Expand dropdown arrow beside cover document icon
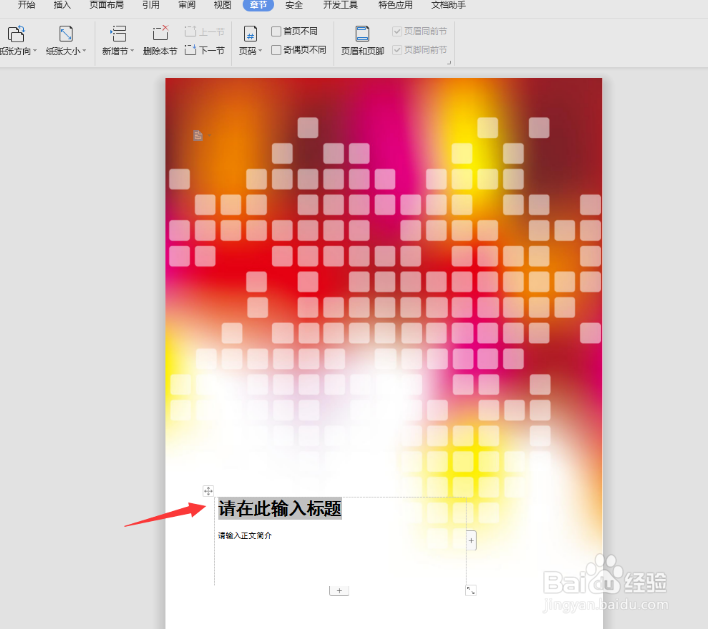This screenshot has height=629, width=708. 209,135
